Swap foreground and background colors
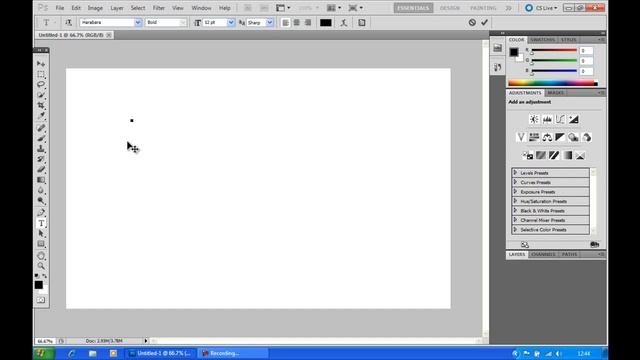The height and width of the screenshot is (360, 640). [x=45, y=276]
